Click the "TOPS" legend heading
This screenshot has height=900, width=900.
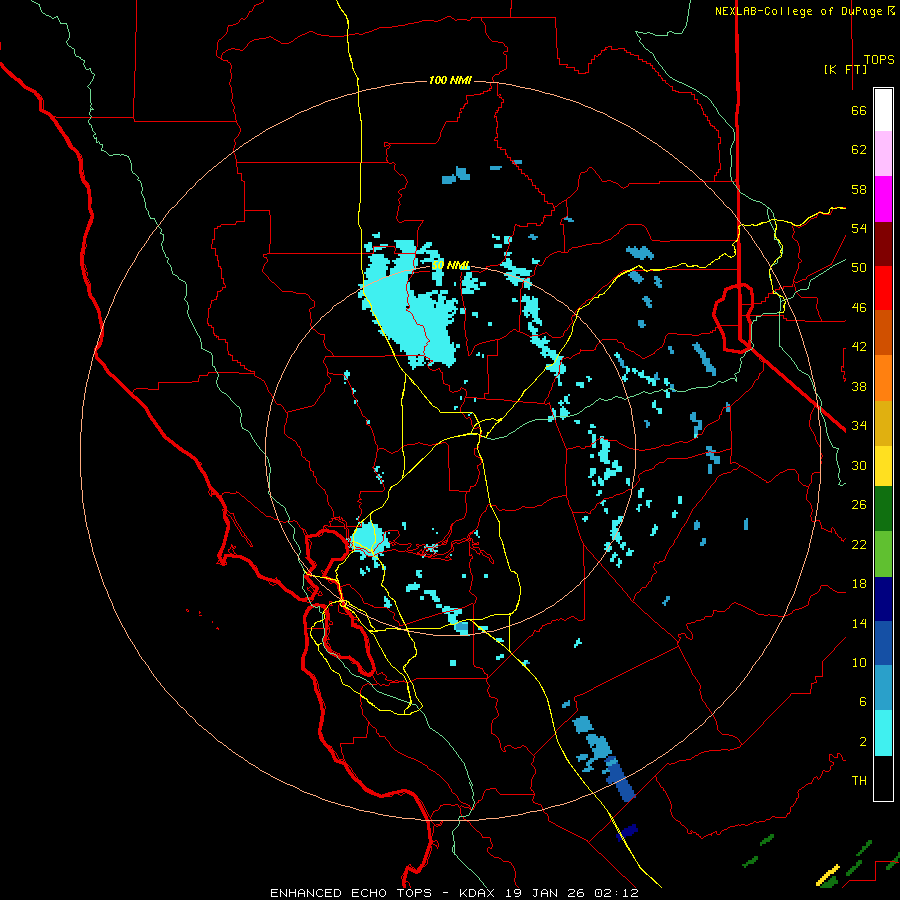(x=879, y=60)
